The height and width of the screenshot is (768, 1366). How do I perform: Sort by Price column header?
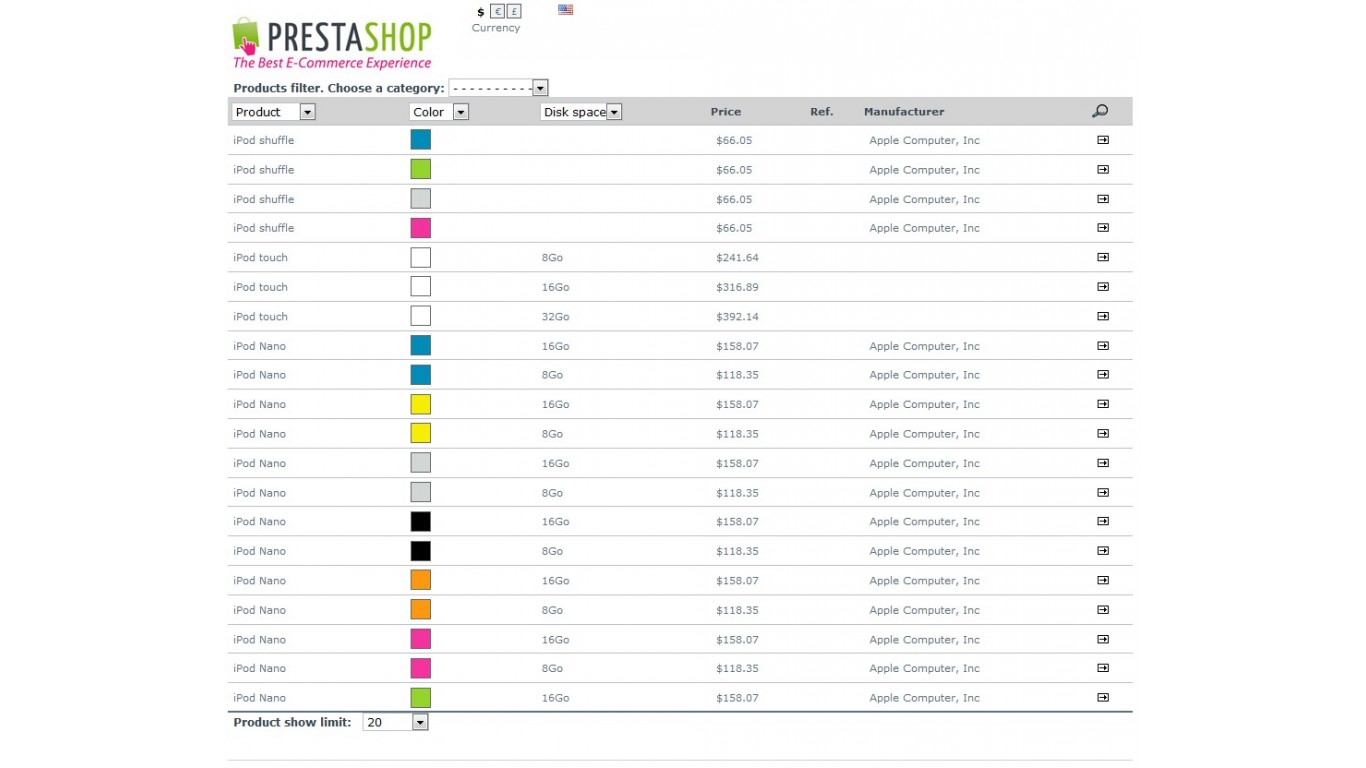(725, 112)
